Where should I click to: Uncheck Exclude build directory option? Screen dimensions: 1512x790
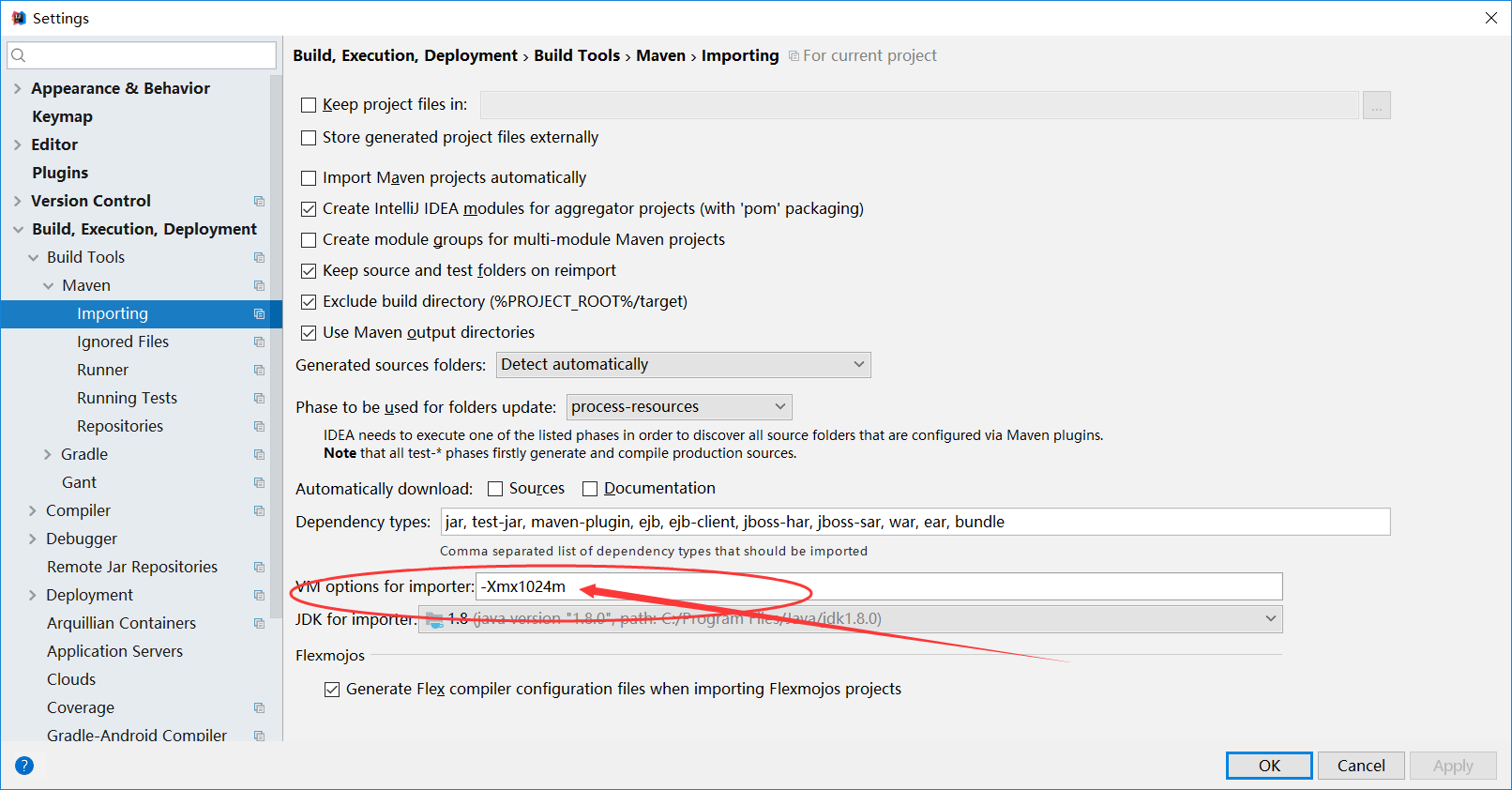click(309, 302)
